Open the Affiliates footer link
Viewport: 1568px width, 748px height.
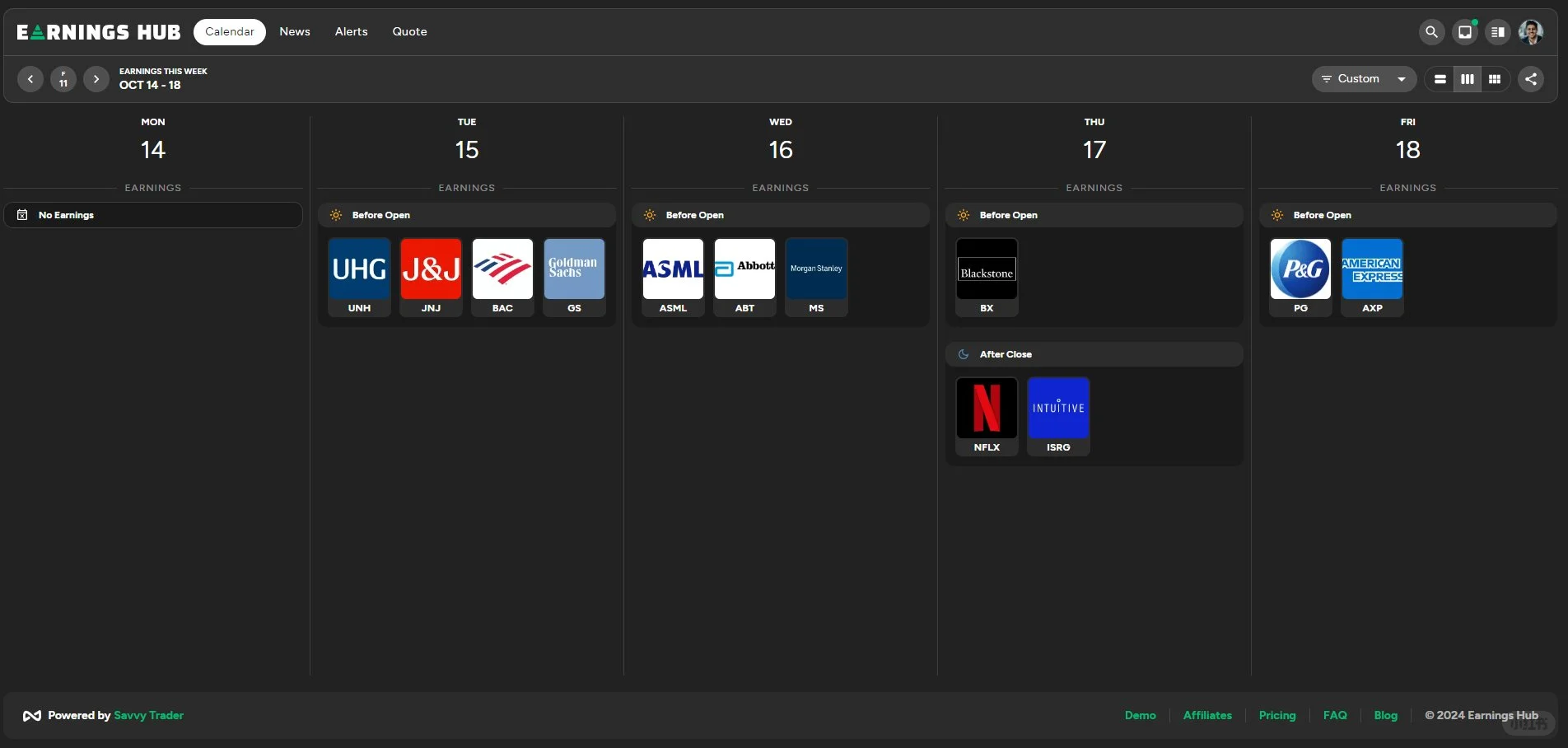[x=1207, y=715]
